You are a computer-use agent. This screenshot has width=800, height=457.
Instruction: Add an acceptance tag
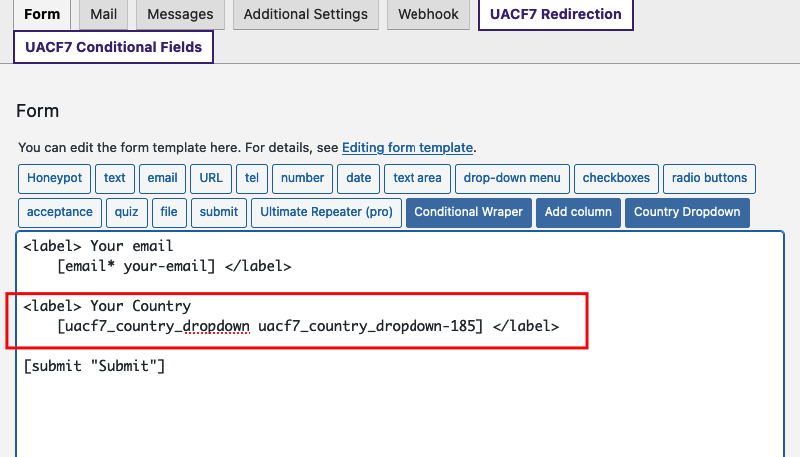pos(60,213)
